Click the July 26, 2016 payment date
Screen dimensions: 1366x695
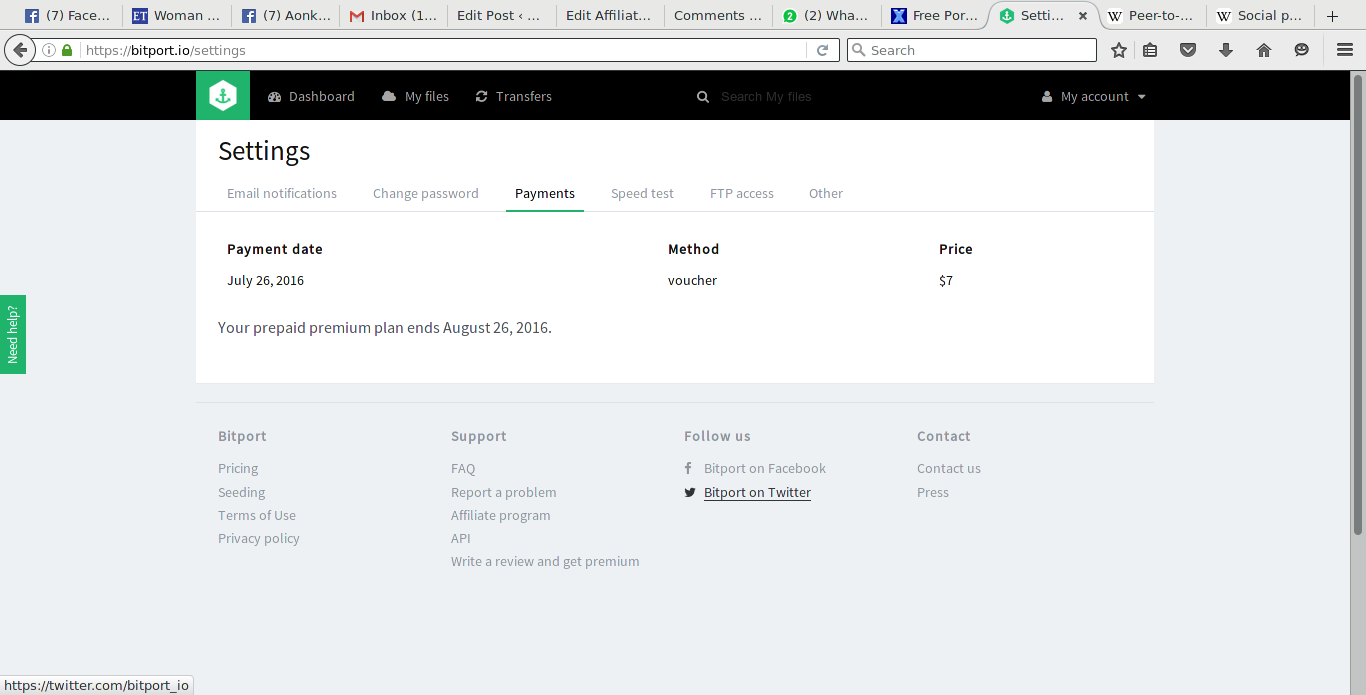[x=265, y=281]
